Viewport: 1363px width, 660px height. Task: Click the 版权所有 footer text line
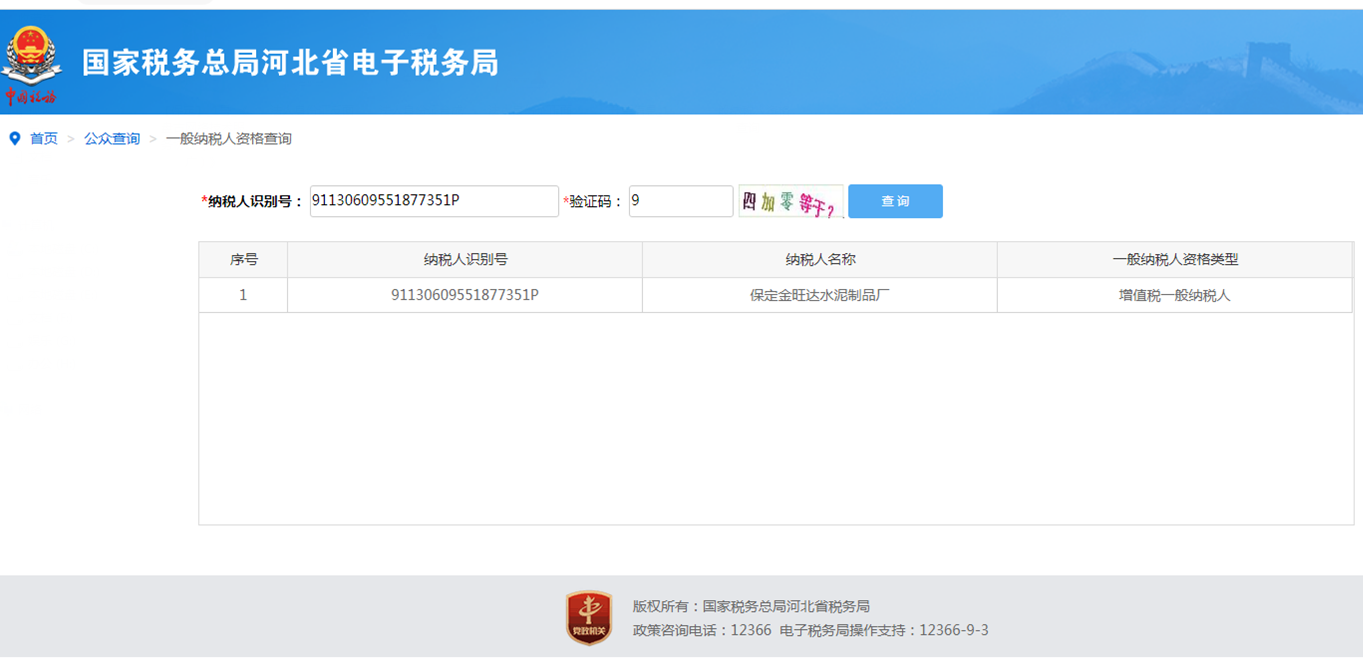pyautogui.click(x=749, y=605)
